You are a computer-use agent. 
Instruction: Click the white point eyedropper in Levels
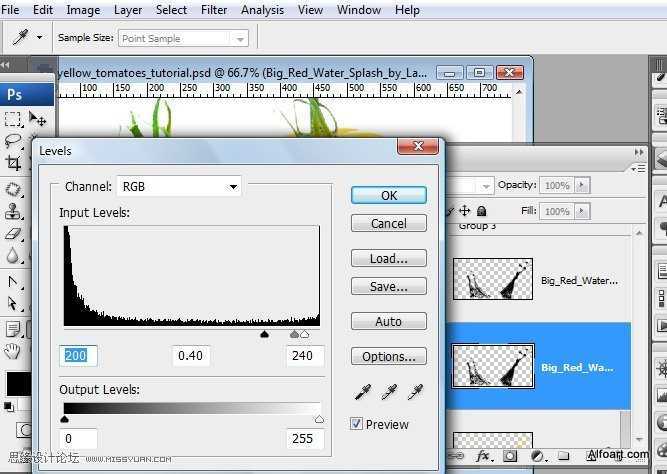[416, 392]
